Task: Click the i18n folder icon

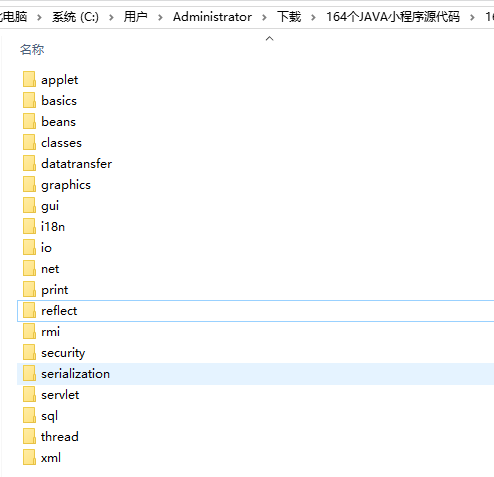Action: [x=29, y=227]
